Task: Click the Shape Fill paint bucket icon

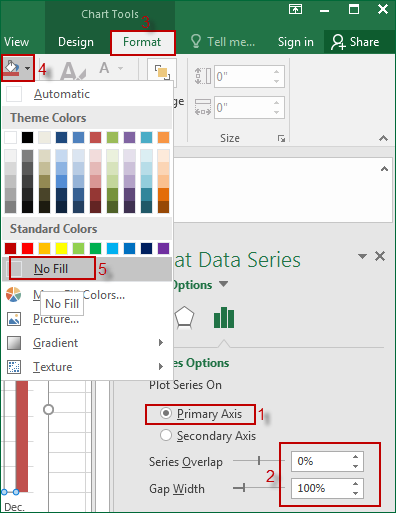Action: tap(12, 68)
